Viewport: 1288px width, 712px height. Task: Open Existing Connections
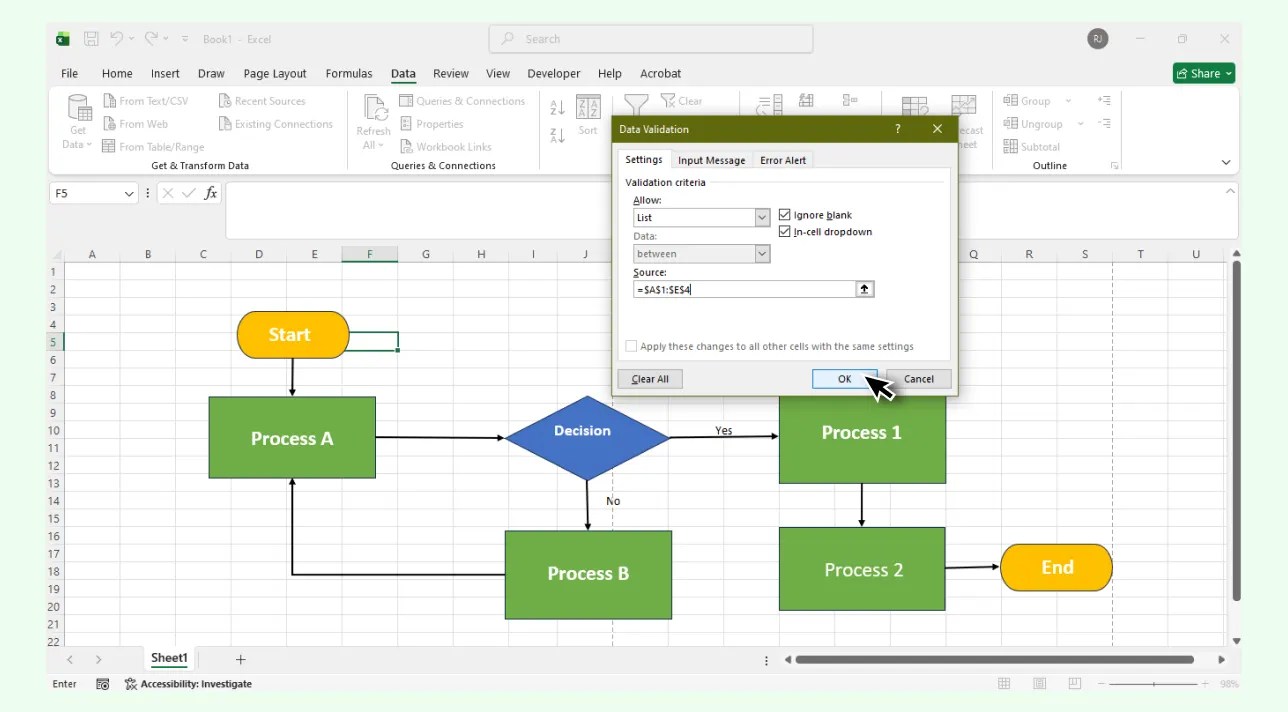pos(276,124)
